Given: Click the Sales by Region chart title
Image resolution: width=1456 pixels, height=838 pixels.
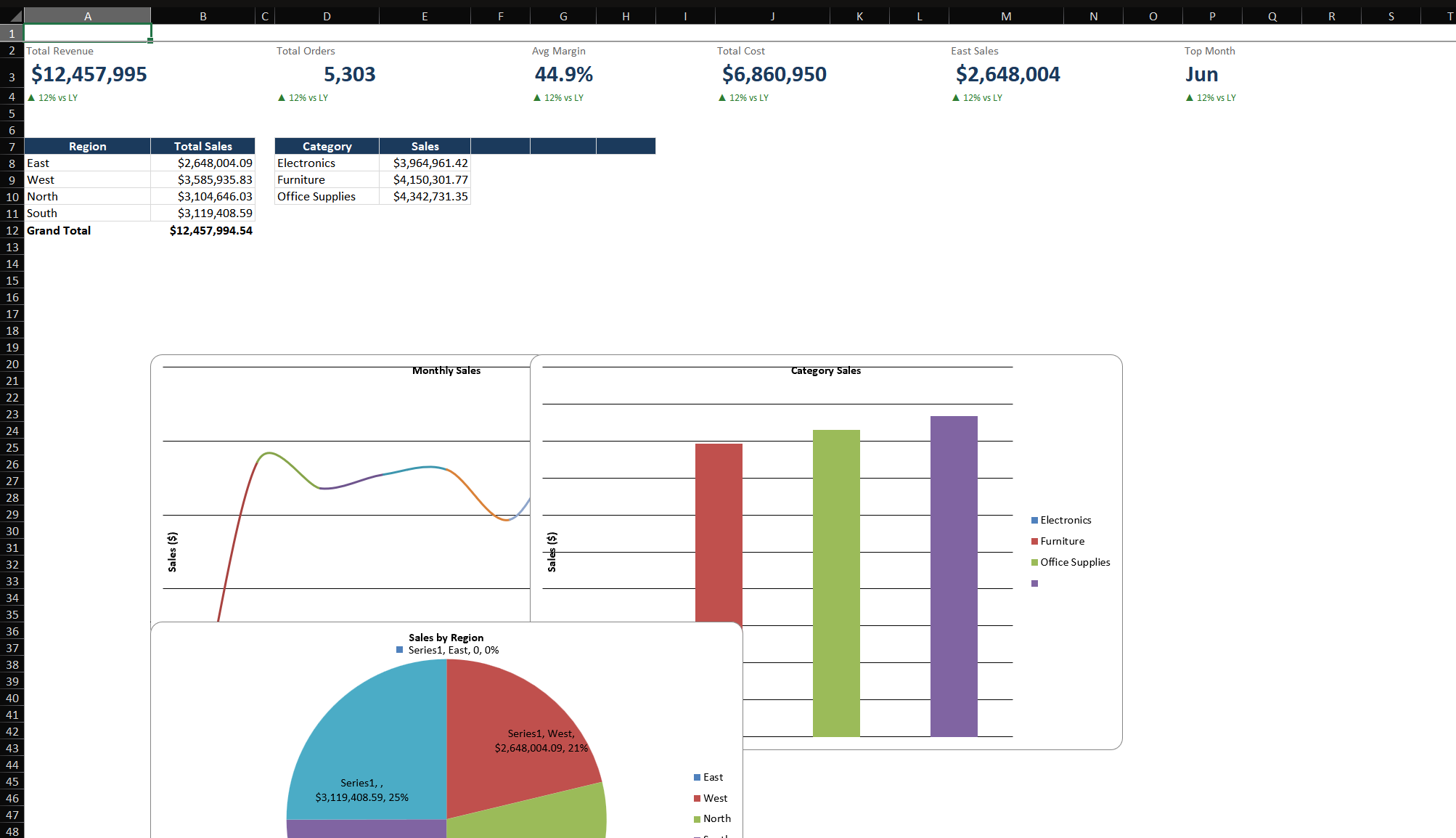Looking at the screenshot, I should click(x=446, y=638).
